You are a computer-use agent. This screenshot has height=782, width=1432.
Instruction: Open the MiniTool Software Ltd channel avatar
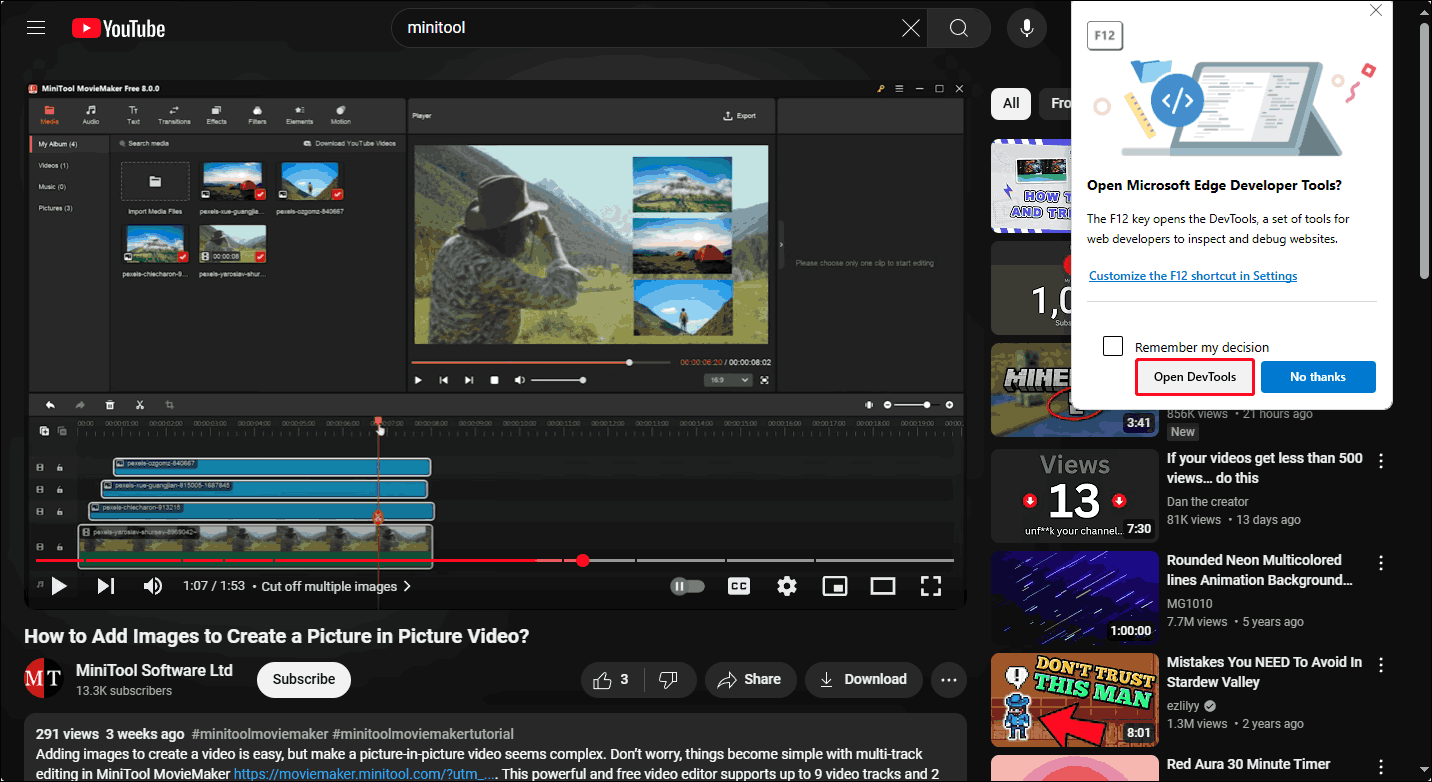pos(44,678)
